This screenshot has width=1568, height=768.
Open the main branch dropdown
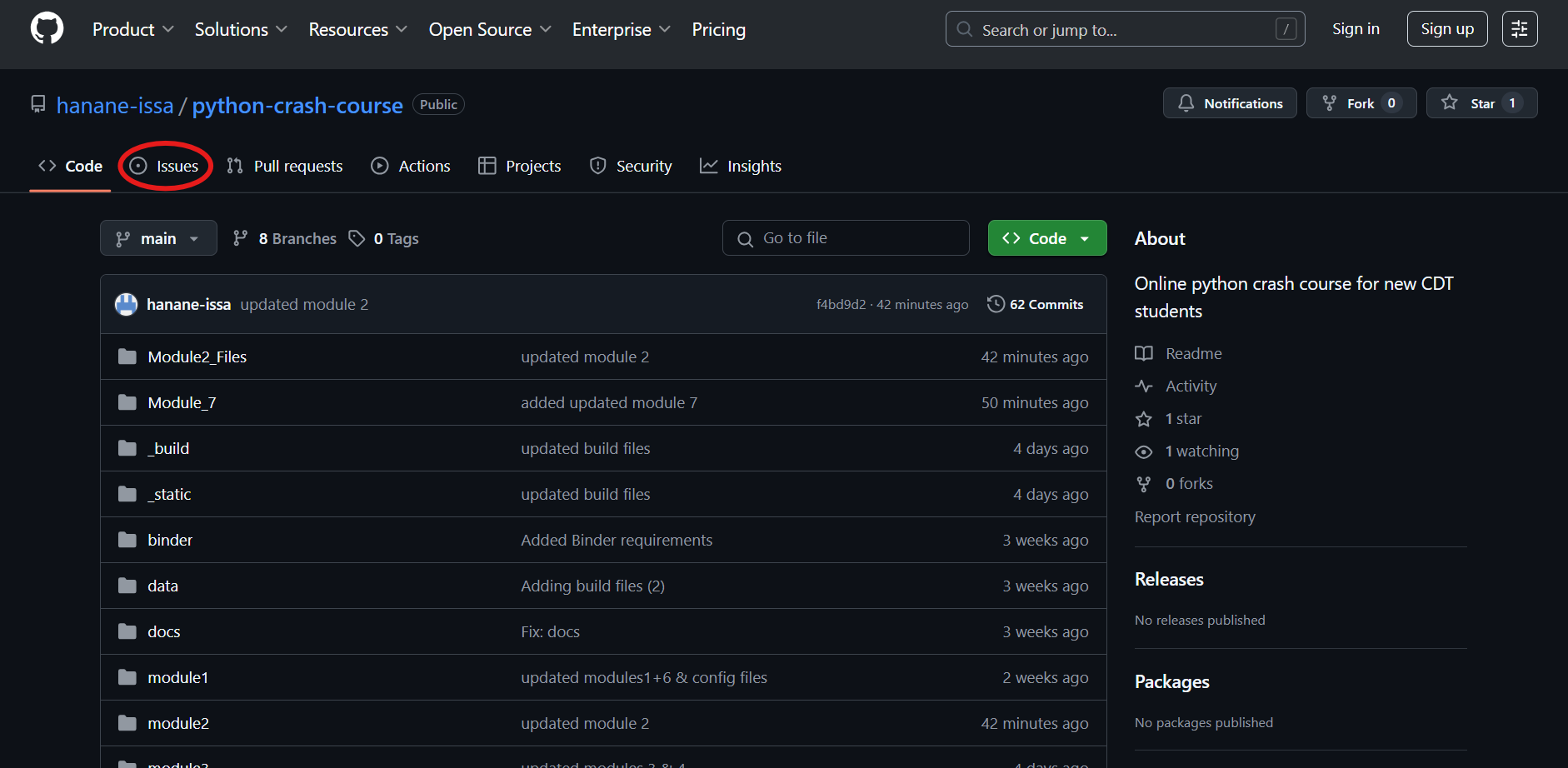158,237
